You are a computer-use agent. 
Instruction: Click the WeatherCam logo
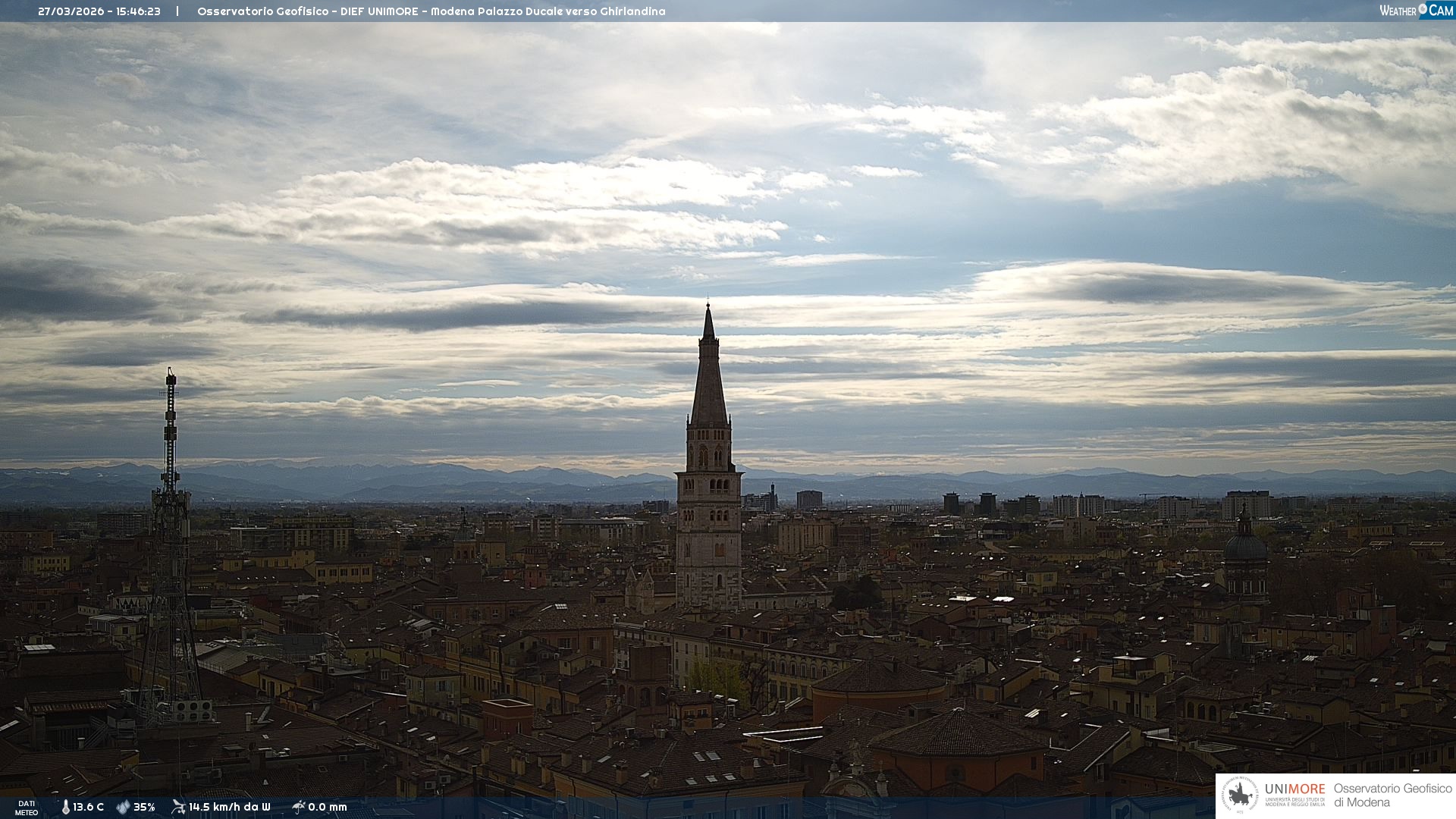point(1416,11)
